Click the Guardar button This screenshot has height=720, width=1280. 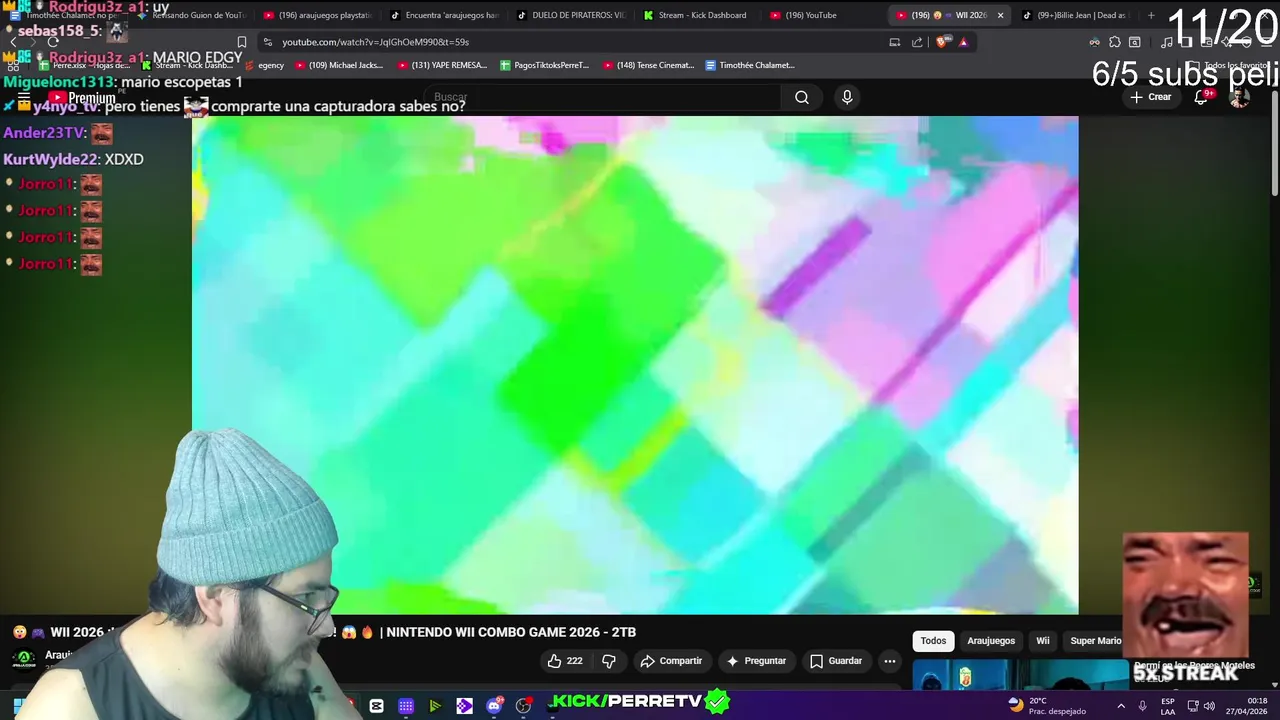point(836,661)
